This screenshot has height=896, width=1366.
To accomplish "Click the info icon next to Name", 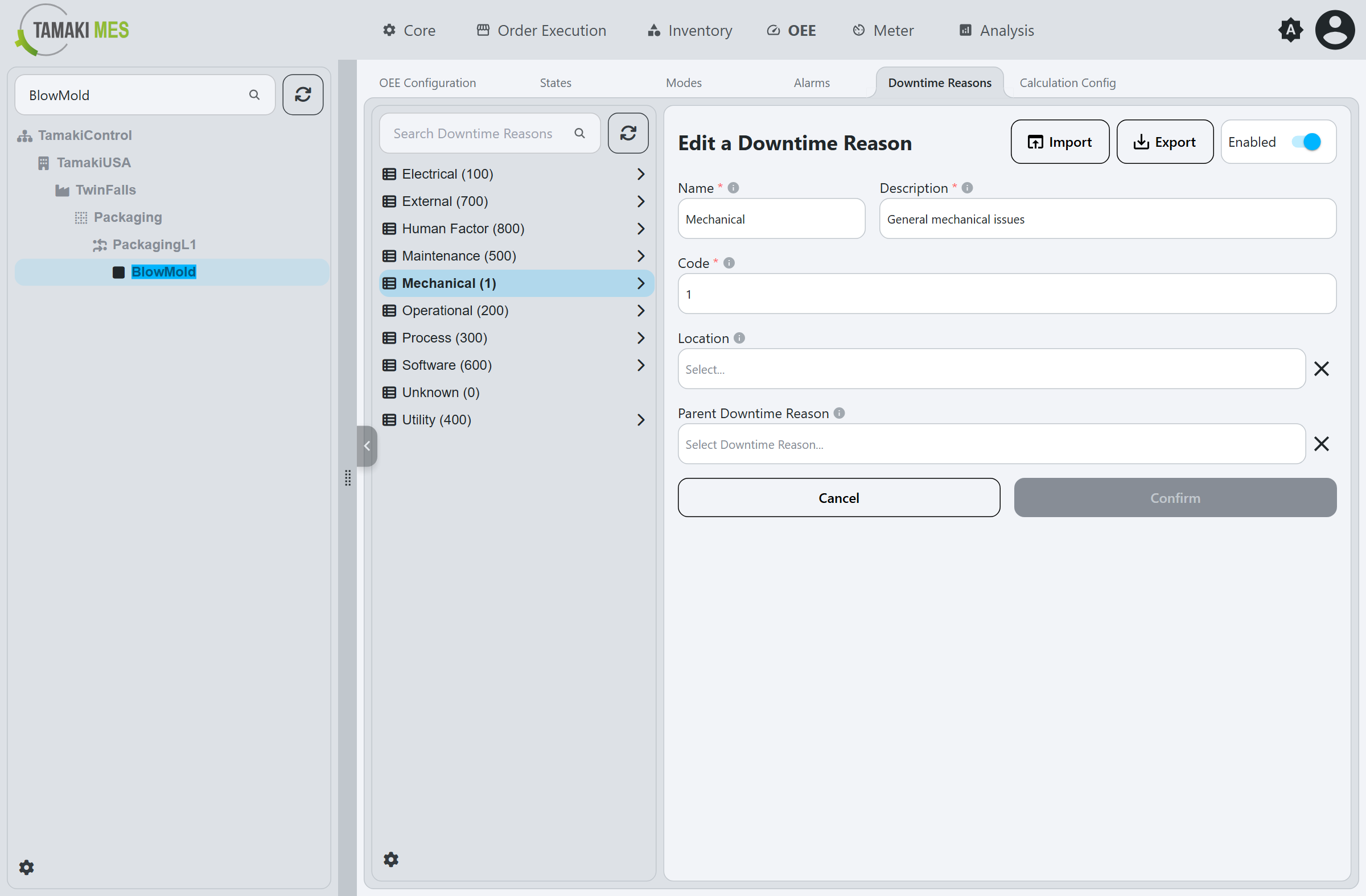I will [x=733, y=188].
